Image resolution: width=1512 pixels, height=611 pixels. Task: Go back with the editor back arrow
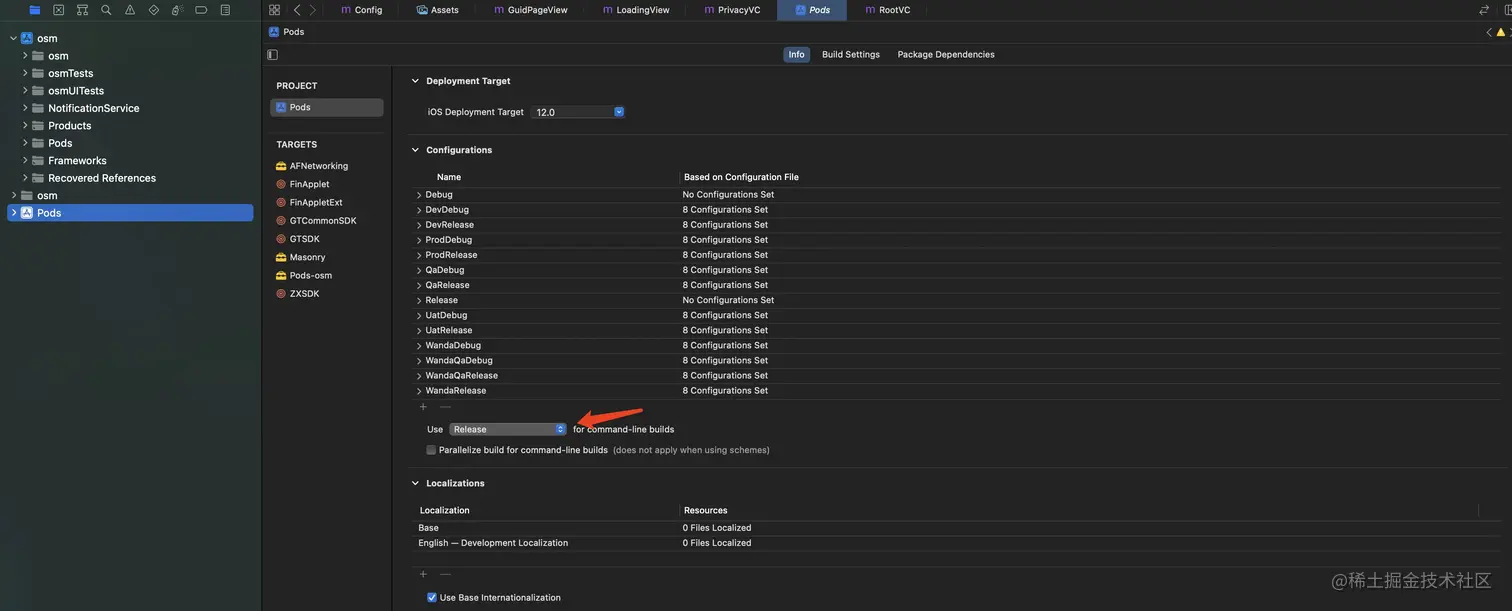pos(297,10)
